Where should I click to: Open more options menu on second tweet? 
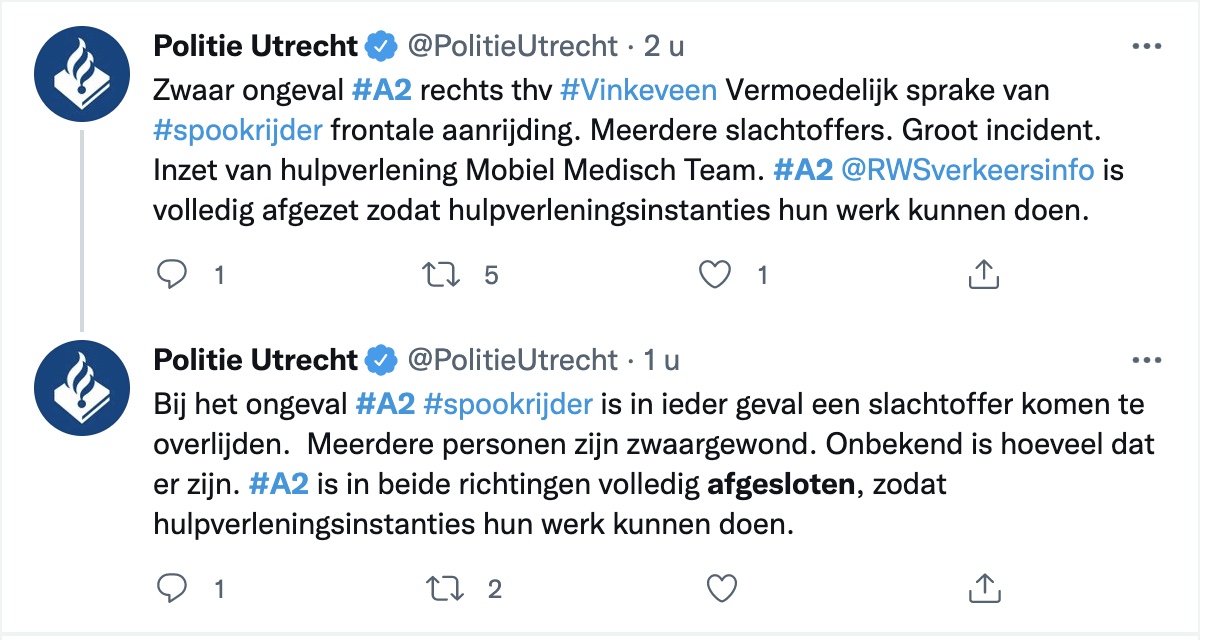point(1146,360)
